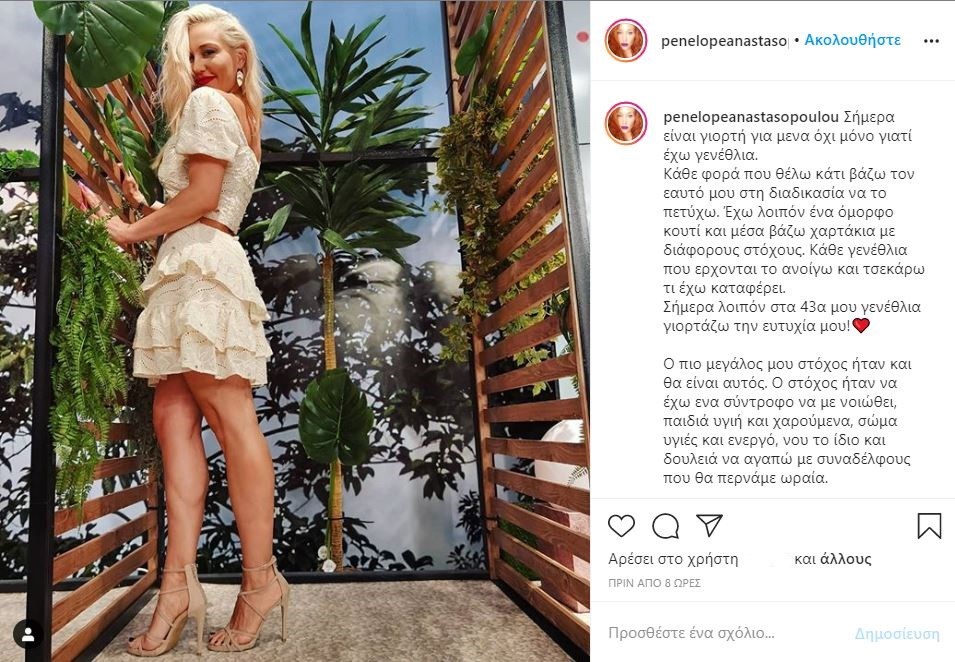Open the ΠΡΙΝ ΑΠΟ 8 ΩΡΕΣ timestamp
955x662 pixels.
pyautogui.click(x=654, y=583)
